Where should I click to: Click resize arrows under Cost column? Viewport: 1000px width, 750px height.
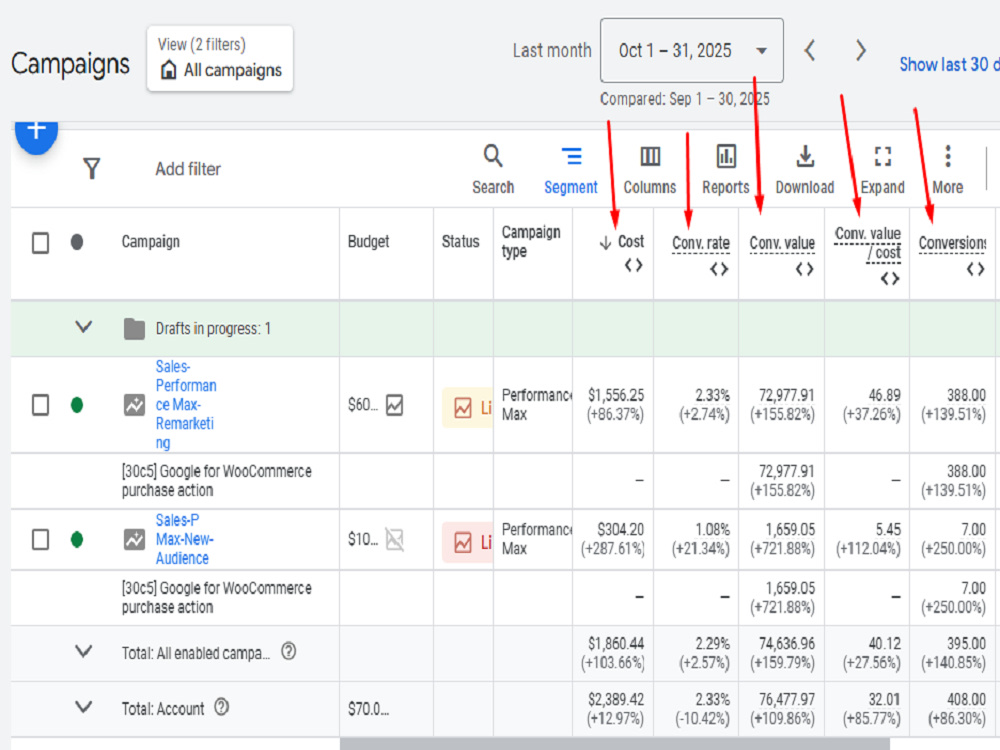[633, 265]
